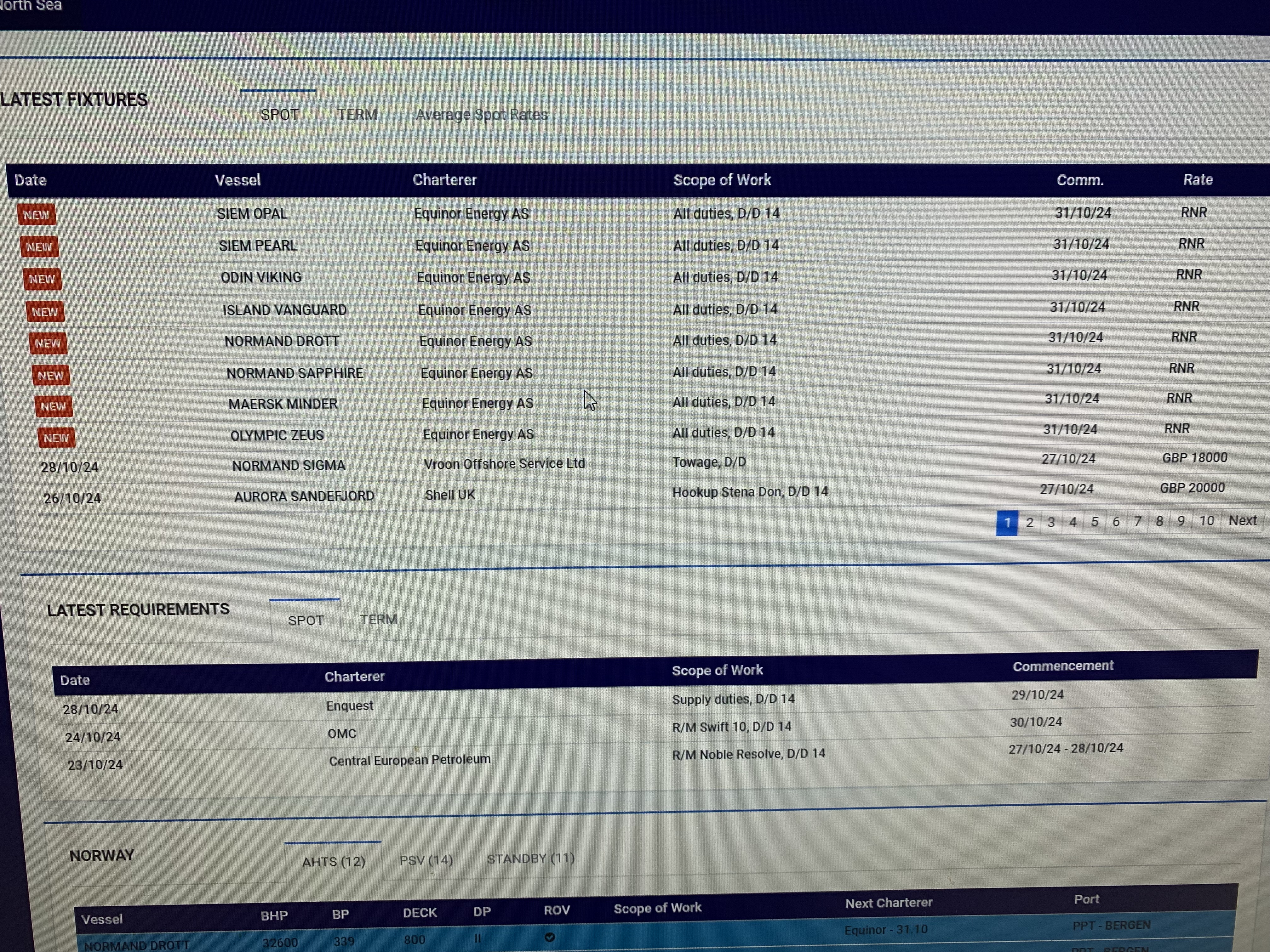Go to fixtures page 10
Image resolution: width=1270 pixels, height=952 pixels.
pyautogui.click(x=1206, y=520)
